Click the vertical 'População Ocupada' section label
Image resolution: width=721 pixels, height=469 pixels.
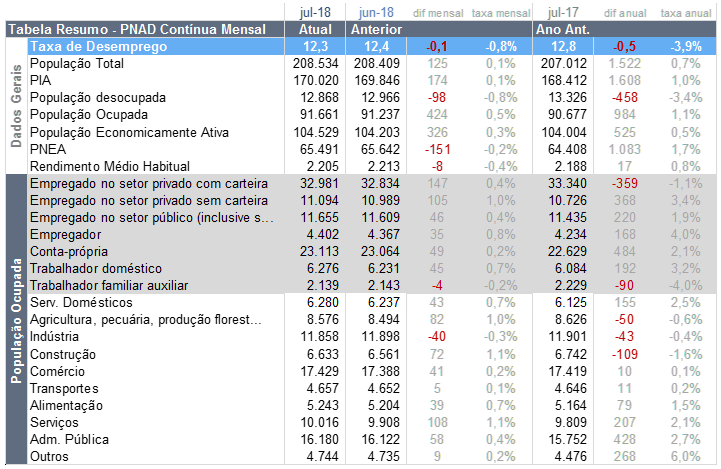coord(17,320)
